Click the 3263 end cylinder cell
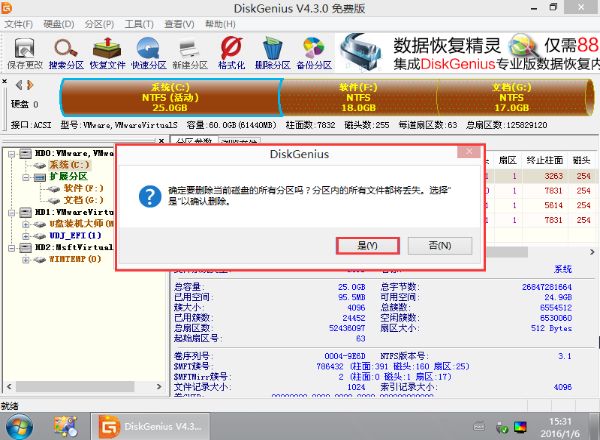The width and height of the screenshot is (600, 440). pos(553,176)
